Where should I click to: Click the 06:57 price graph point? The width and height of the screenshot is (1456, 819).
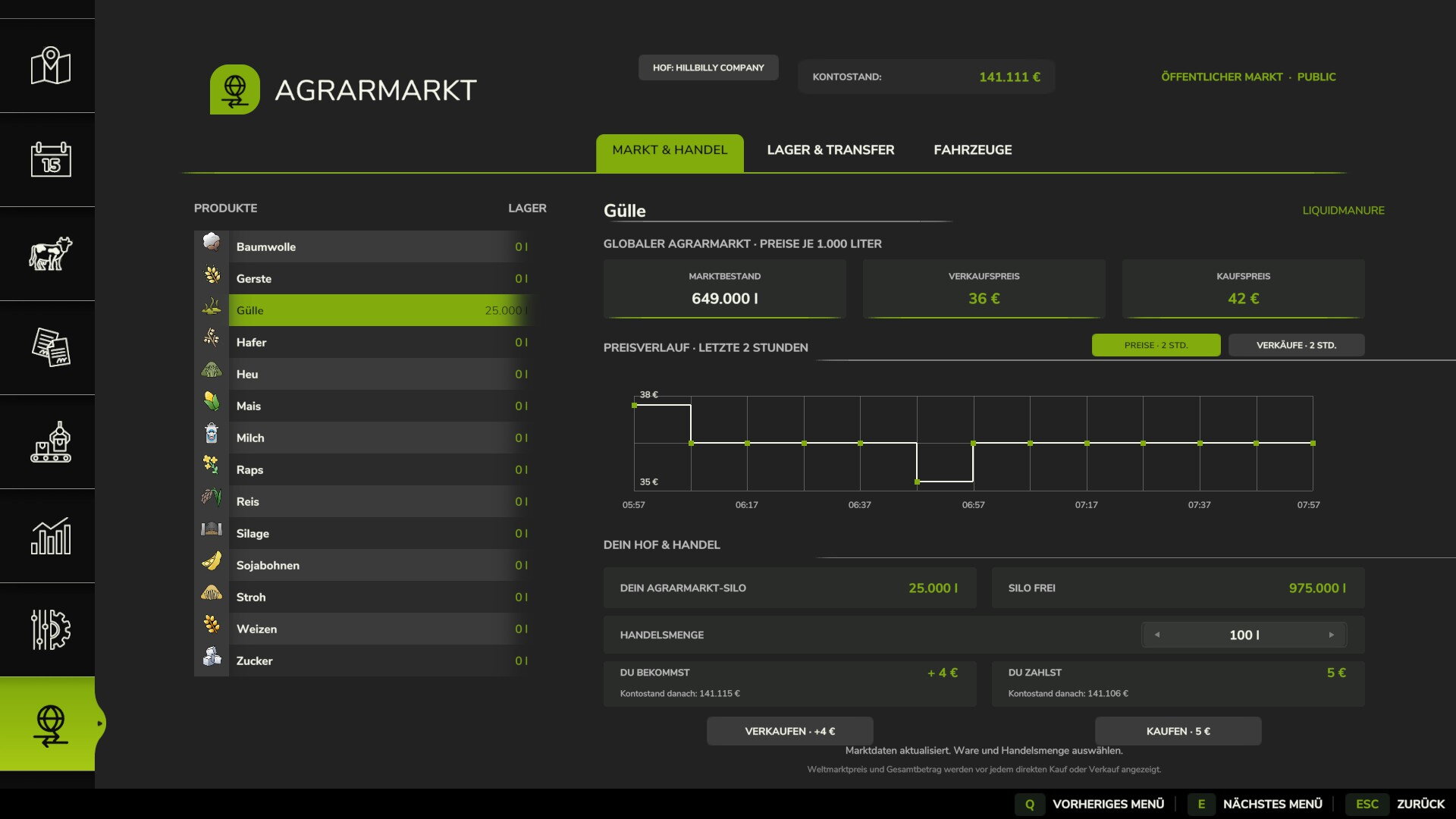pos(973,443)
